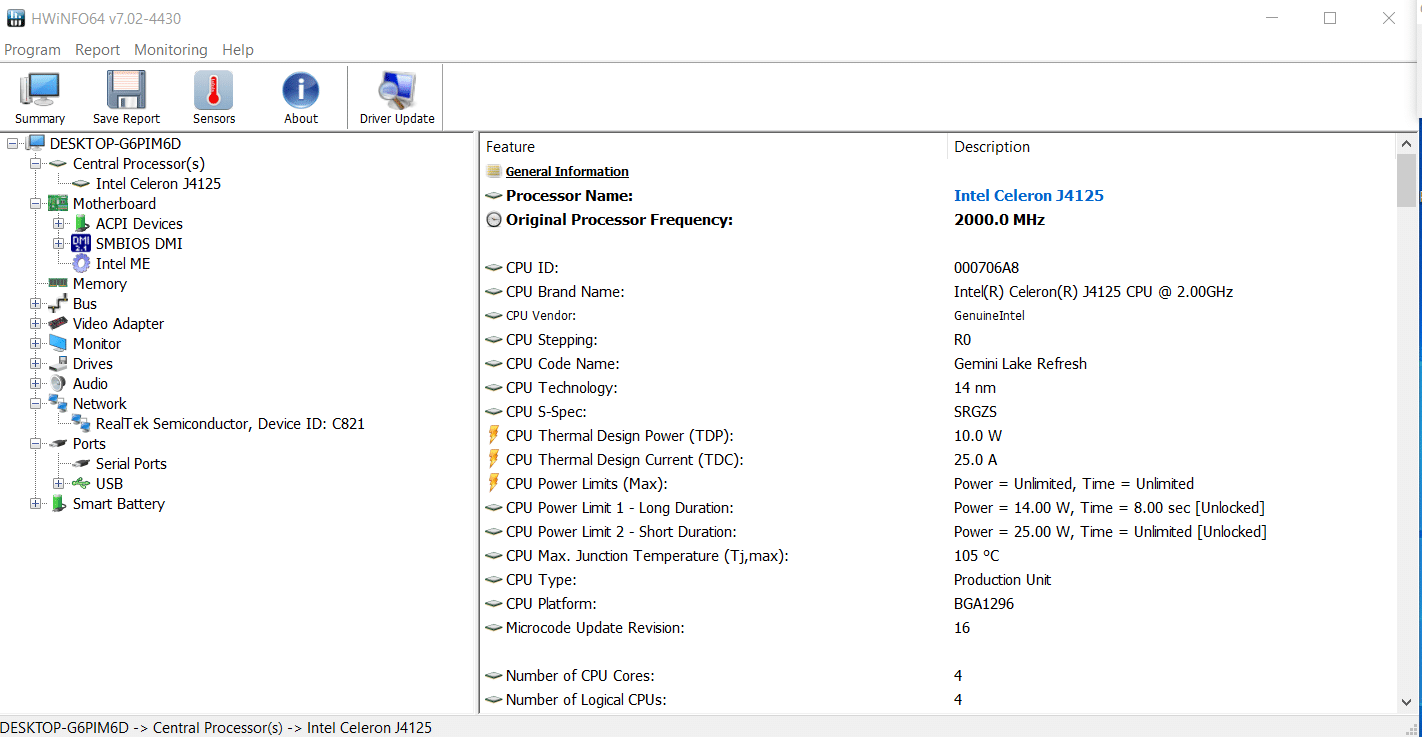Click the Monitor icon in tree

tap(59, 343)
